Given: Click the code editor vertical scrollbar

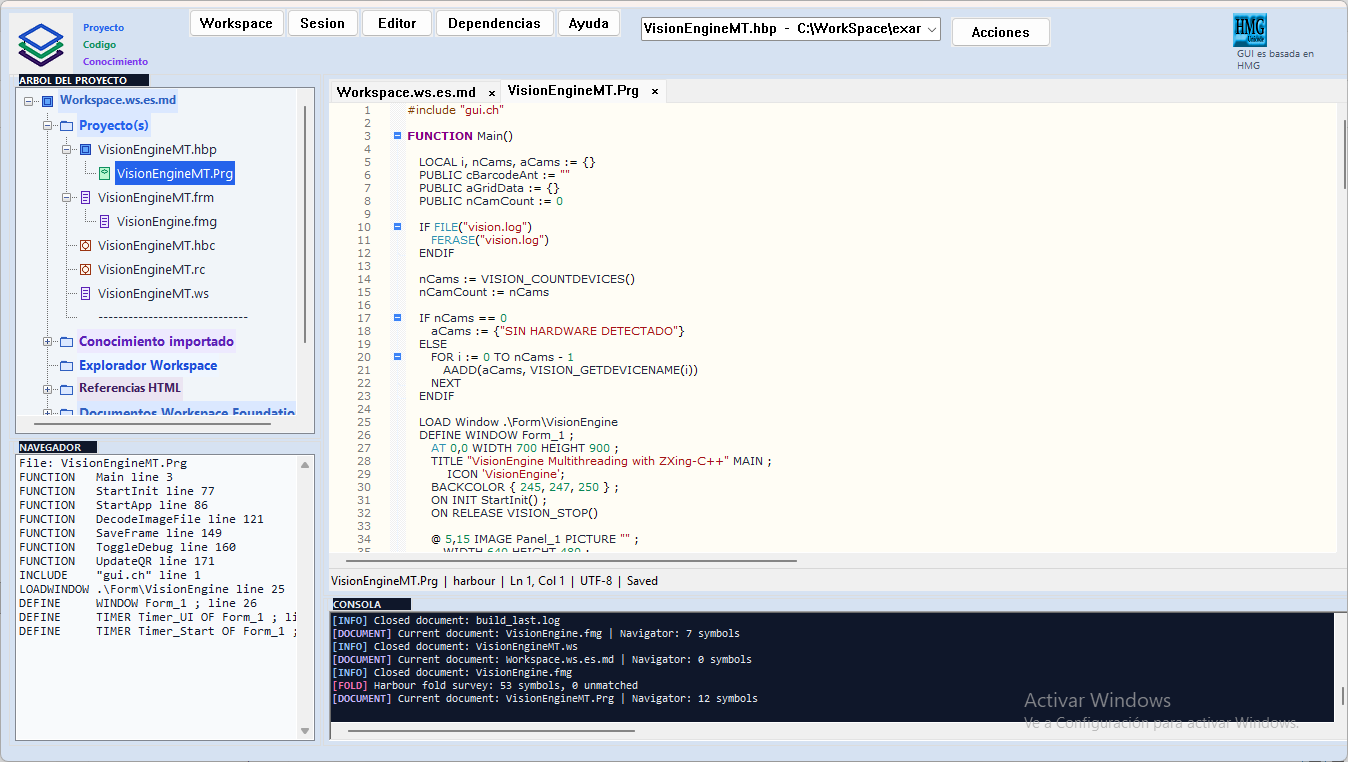Looking at the screenshot, I should click(1341, 325).
